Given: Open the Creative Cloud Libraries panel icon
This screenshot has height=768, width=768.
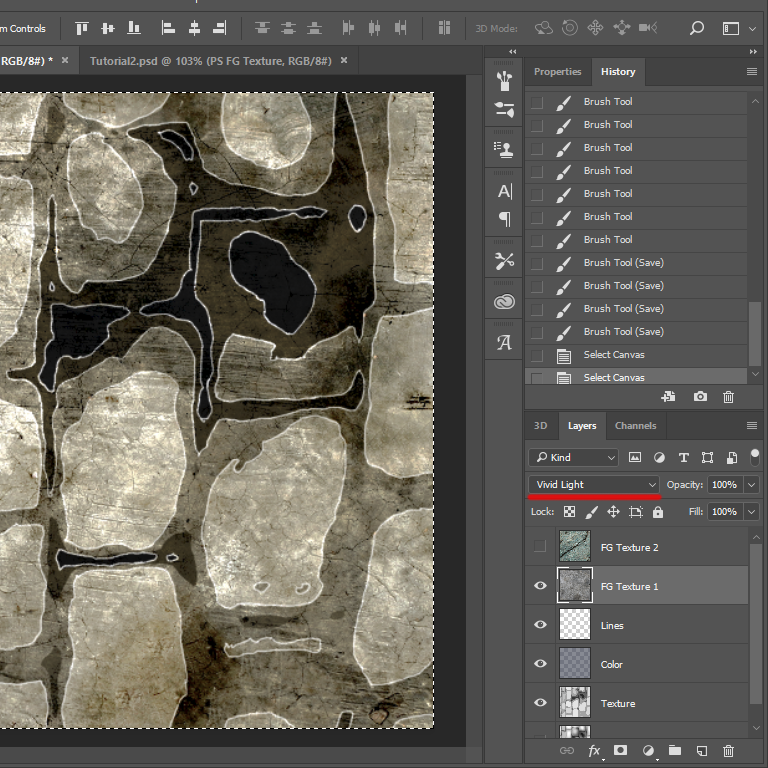Looking at the screenshot, I should (x=504, y=301).
